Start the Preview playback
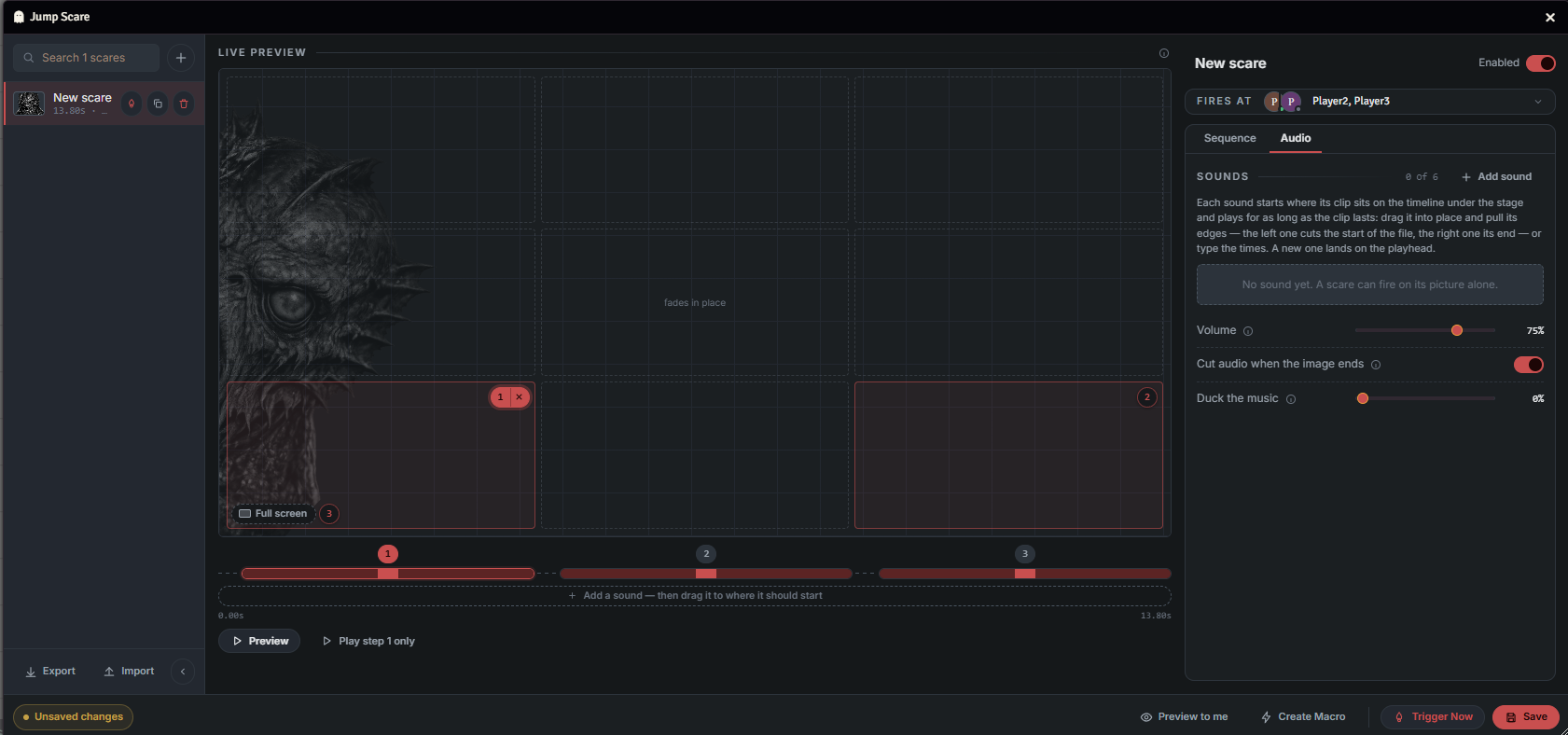Screen dimensions: 1568x735 pos(259,642)
